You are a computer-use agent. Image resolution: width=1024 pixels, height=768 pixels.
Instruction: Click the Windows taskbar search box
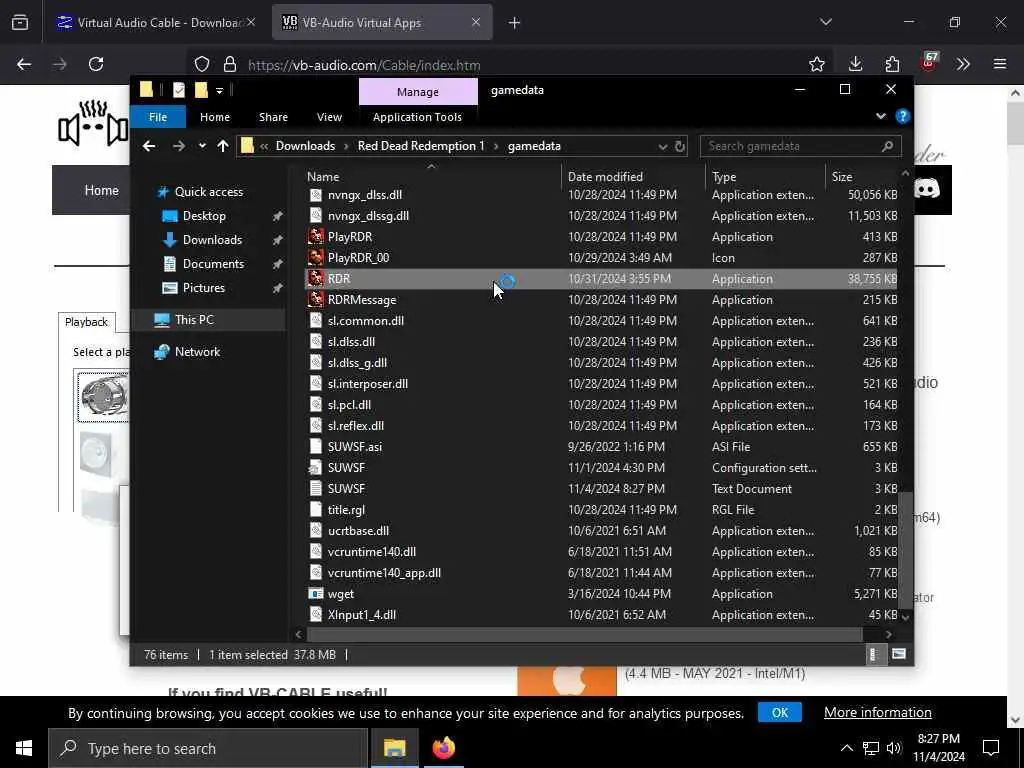(208, 748)
